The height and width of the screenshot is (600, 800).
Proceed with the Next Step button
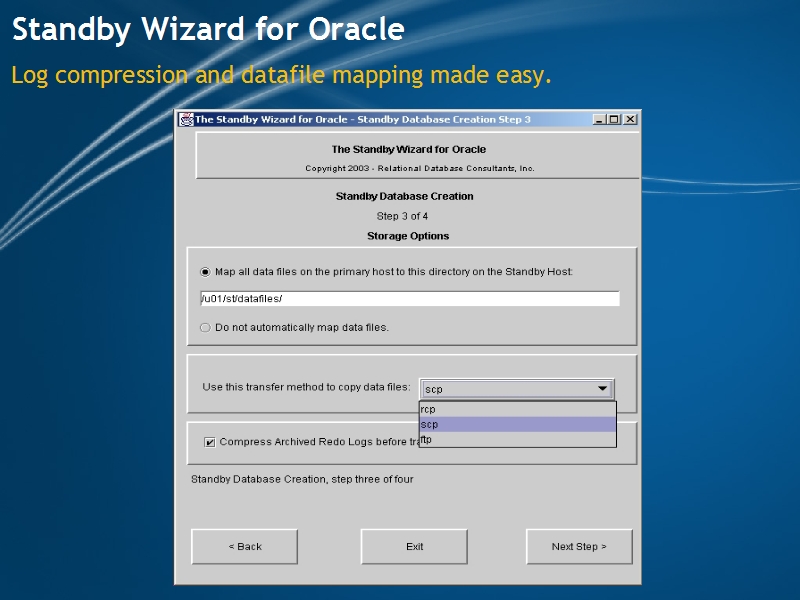point(579,546)
